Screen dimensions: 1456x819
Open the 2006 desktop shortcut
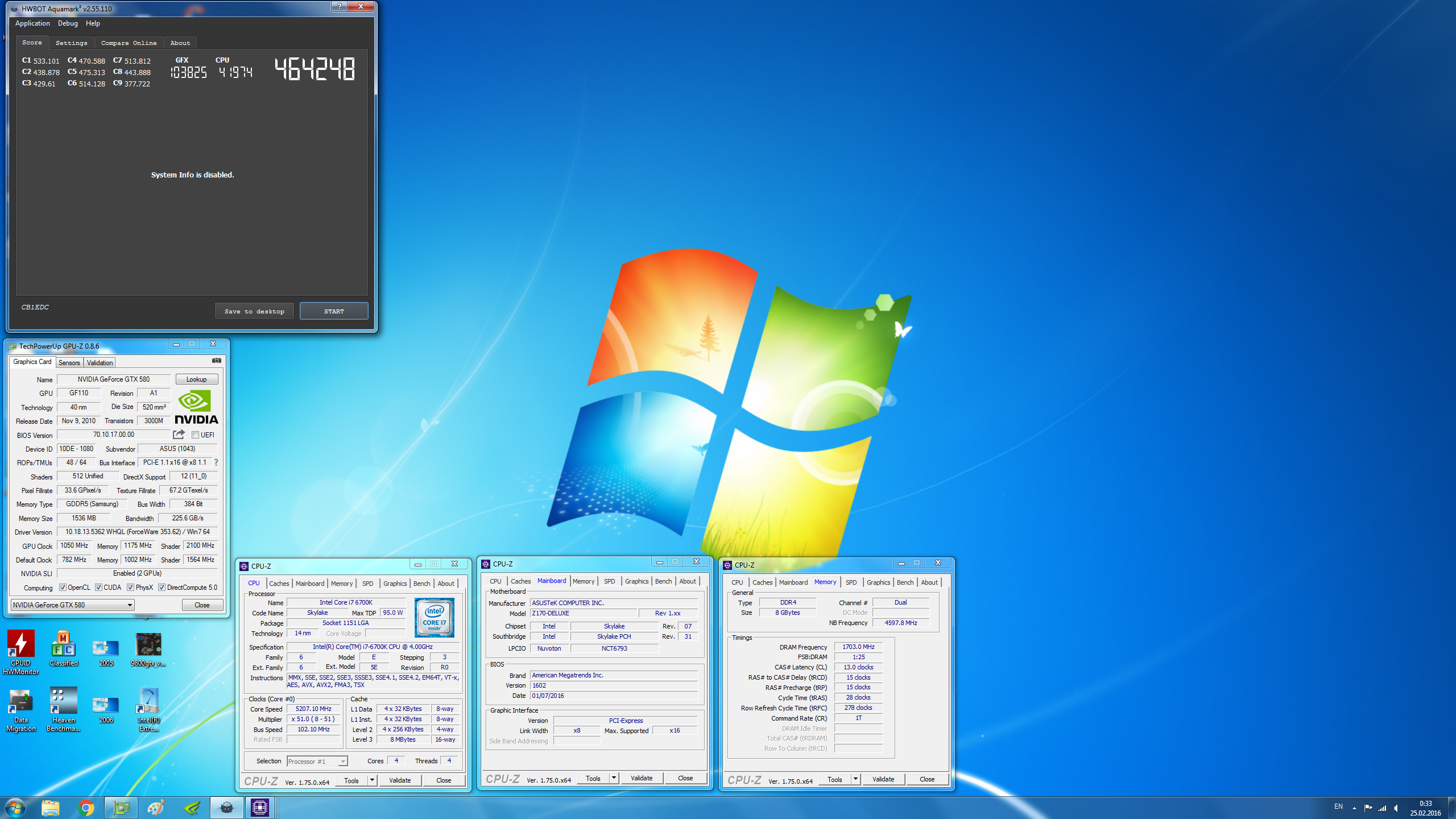(106, 709)
